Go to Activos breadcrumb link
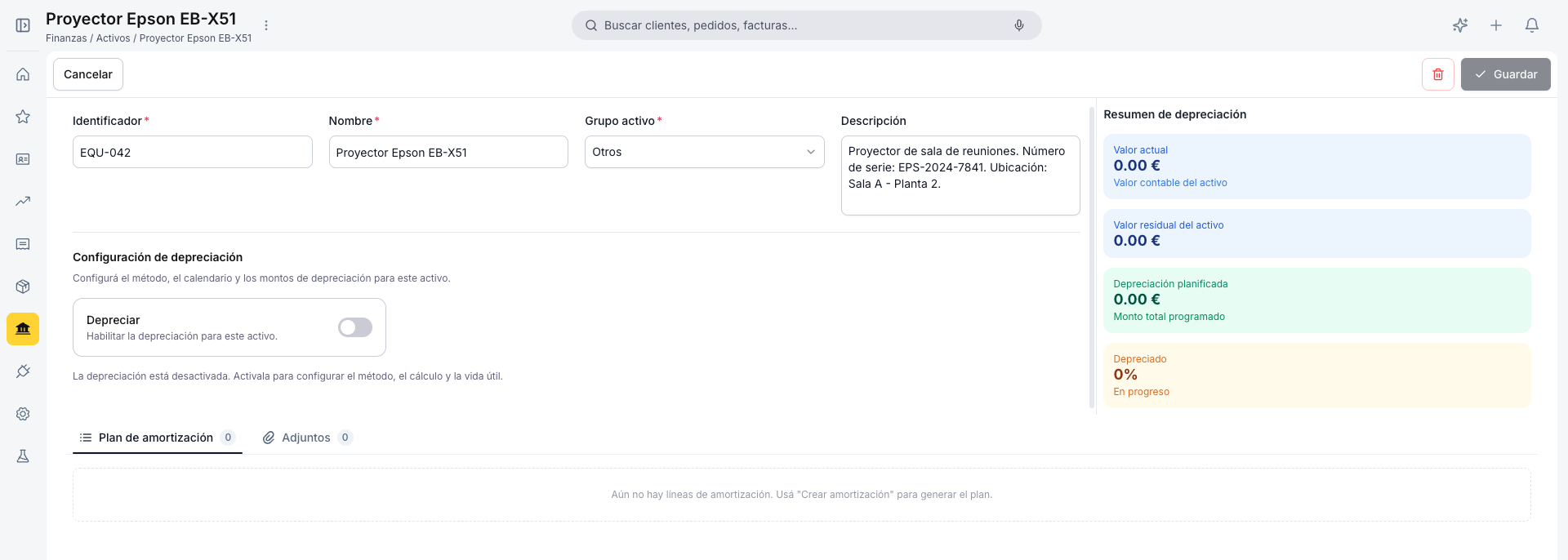This screenshot has width=1568, height=560. [113, 38]
